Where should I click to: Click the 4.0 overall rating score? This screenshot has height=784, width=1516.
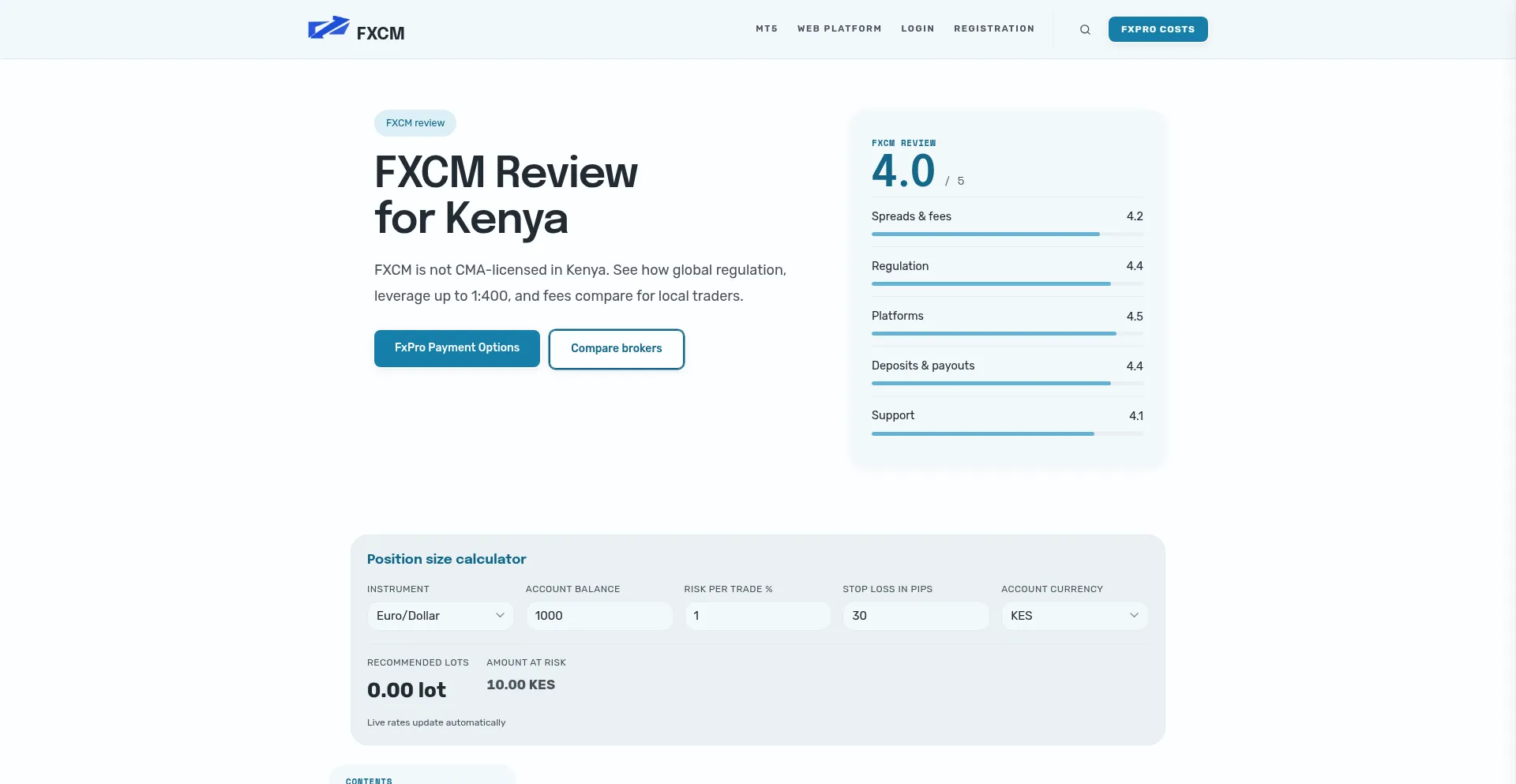pyautogui.click(x=903, y=171)
